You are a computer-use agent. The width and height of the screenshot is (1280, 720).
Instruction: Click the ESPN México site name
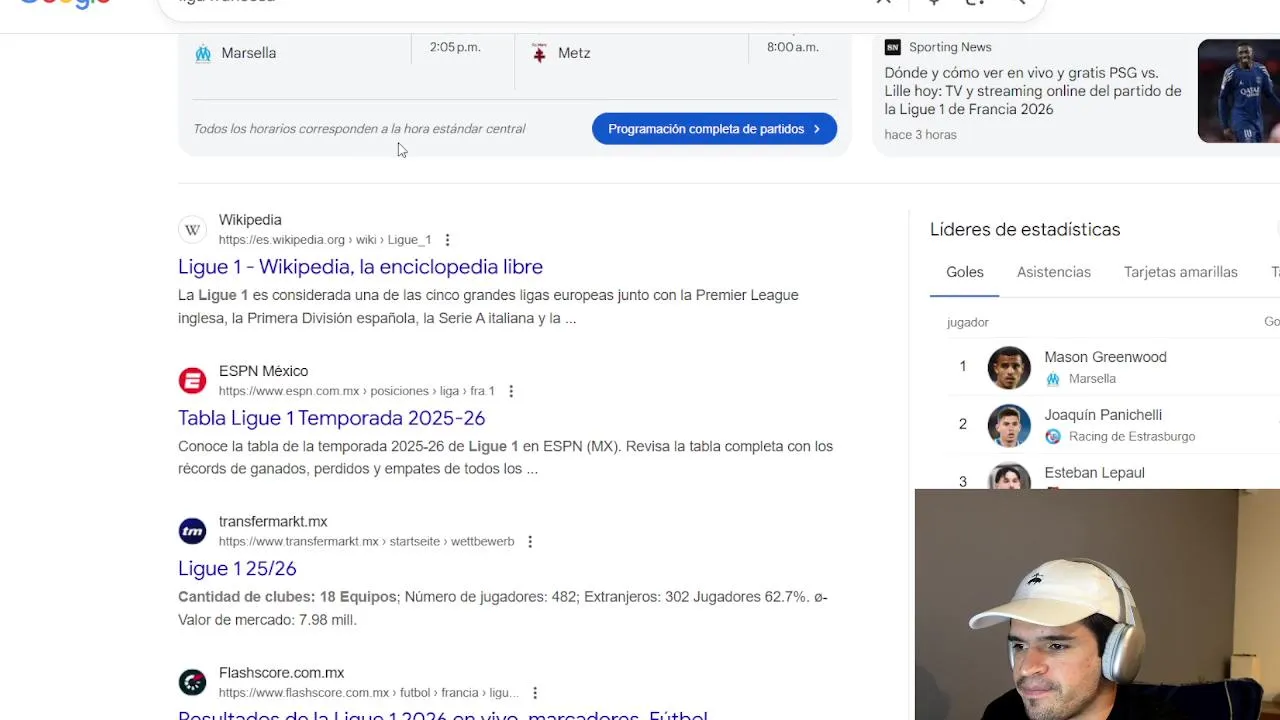pos(263,371)
